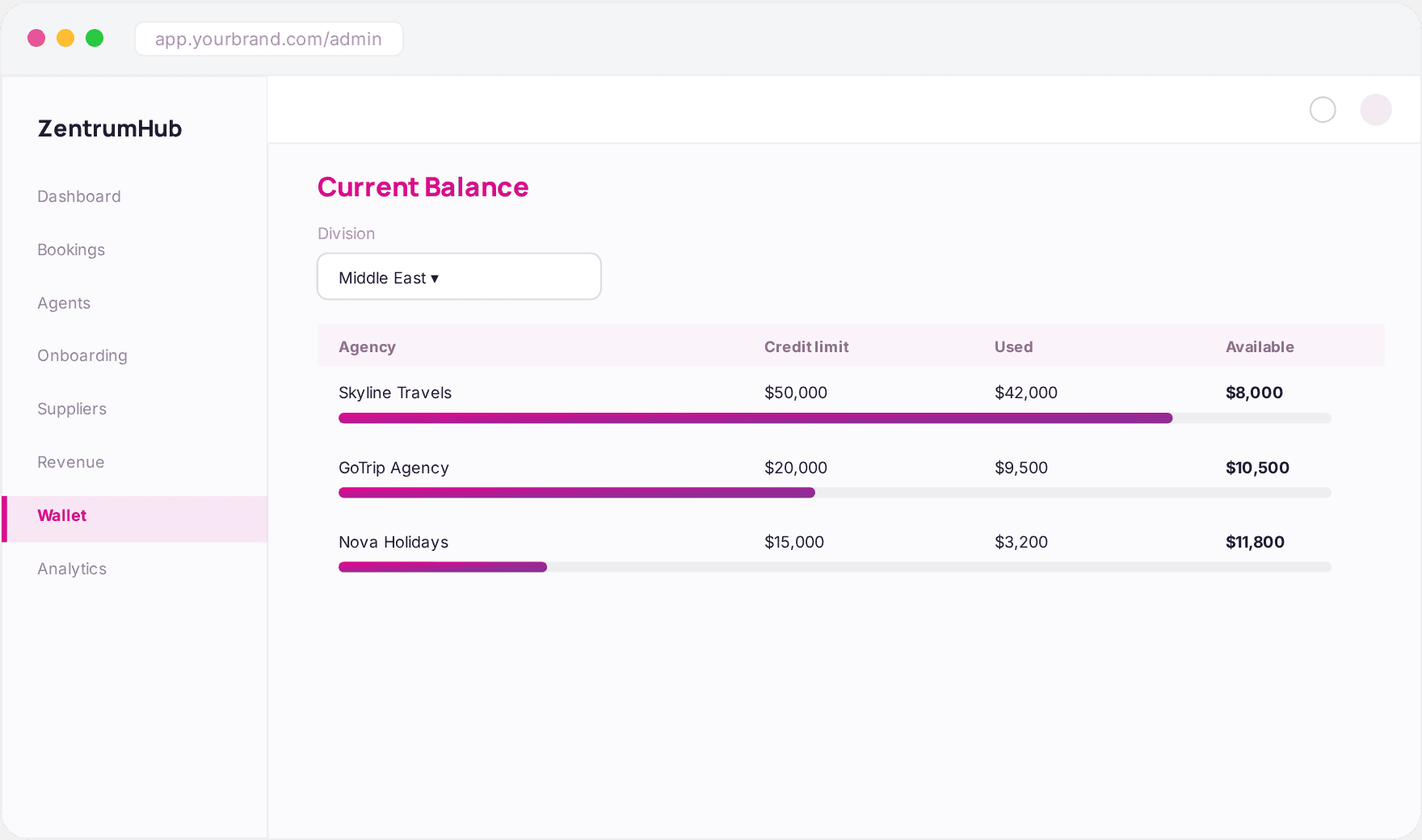Screen dimensions: 1422x840
Task: Click the $50,000 credit limit value
Action: click(796, 393)
